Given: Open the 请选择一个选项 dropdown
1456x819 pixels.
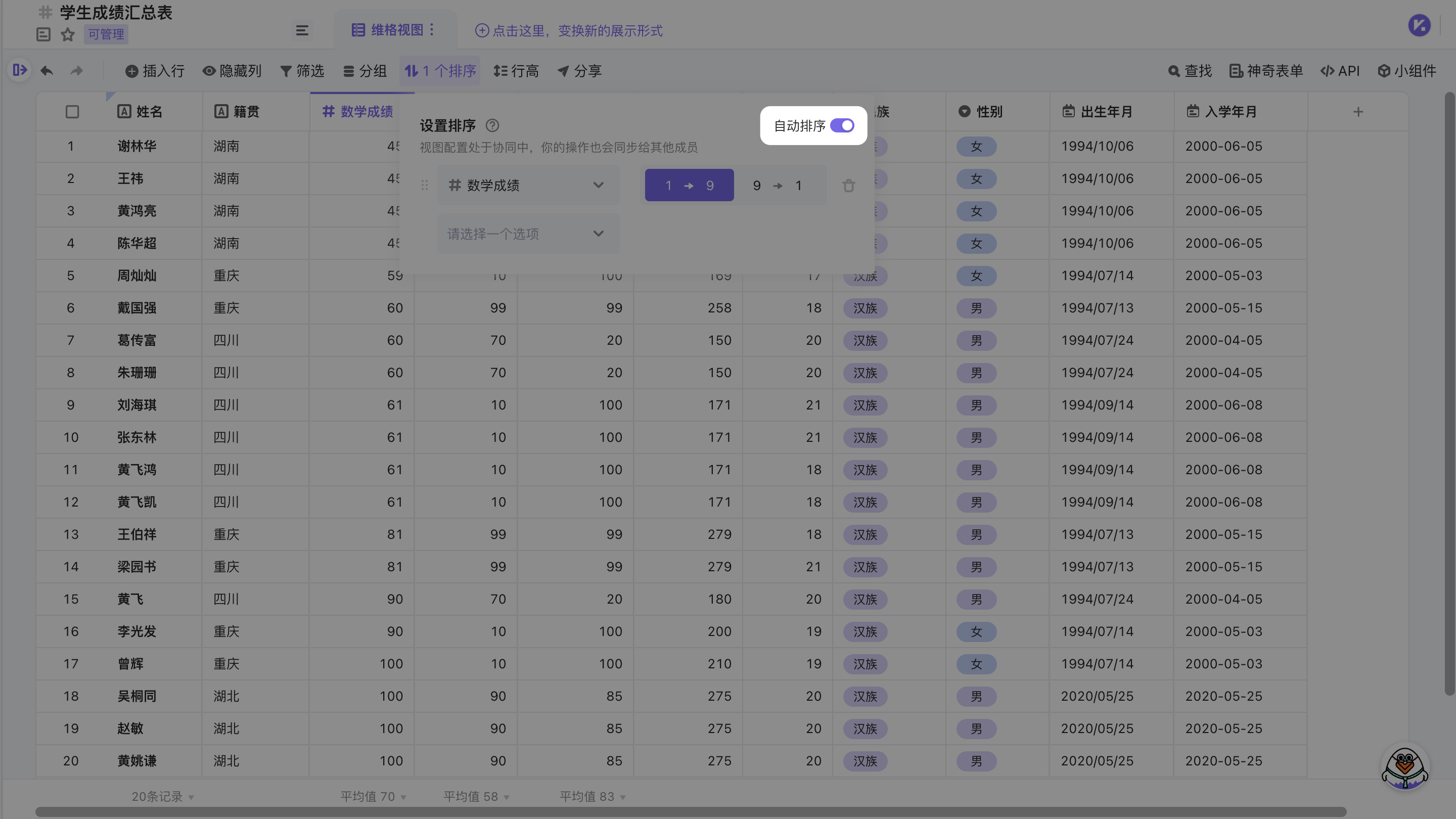Looking at the screenshot, I should pos(528,234).
